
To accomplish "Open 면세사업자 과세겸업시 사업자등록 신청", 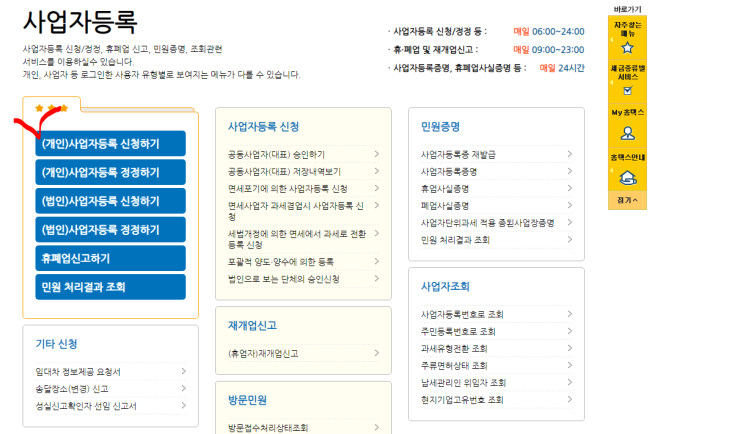I will pyautogui.click(x=296, y=211).
